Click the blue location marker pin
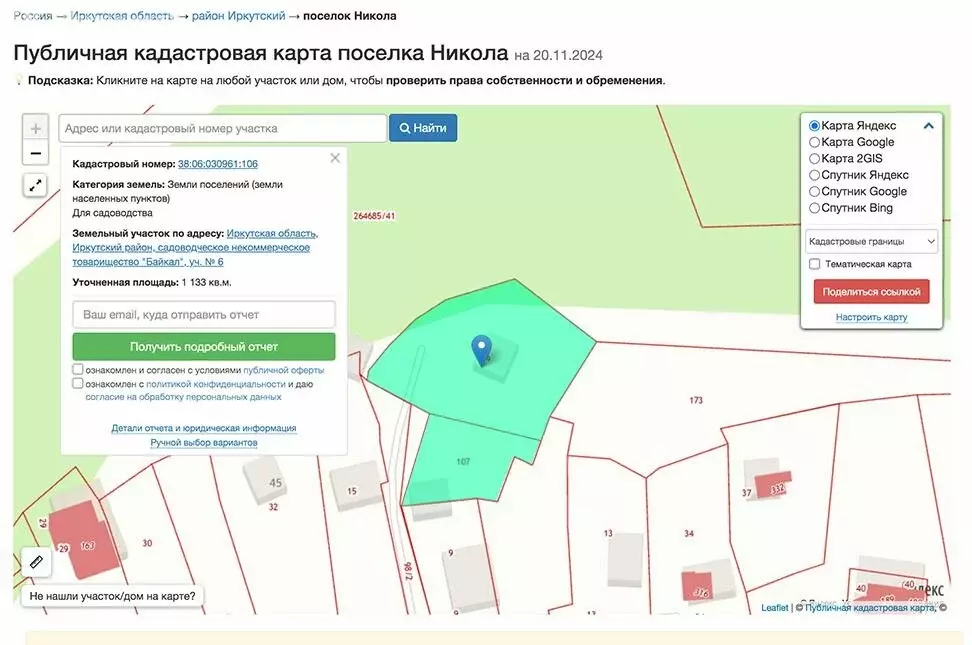 coord(482,350)
